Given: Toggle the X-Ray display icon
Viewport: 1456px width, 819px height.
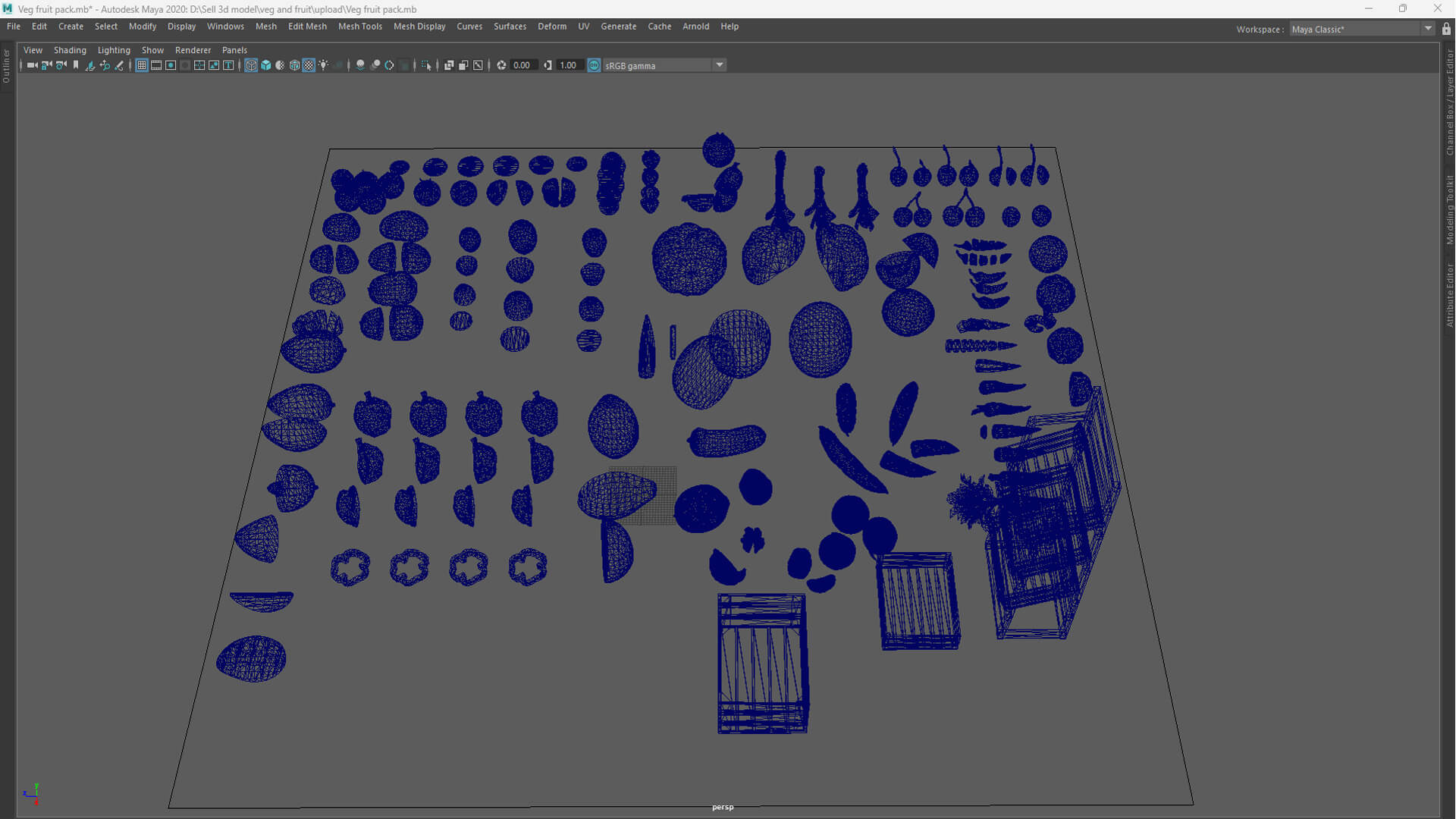Looking at the screenshot, I should 448,65.
